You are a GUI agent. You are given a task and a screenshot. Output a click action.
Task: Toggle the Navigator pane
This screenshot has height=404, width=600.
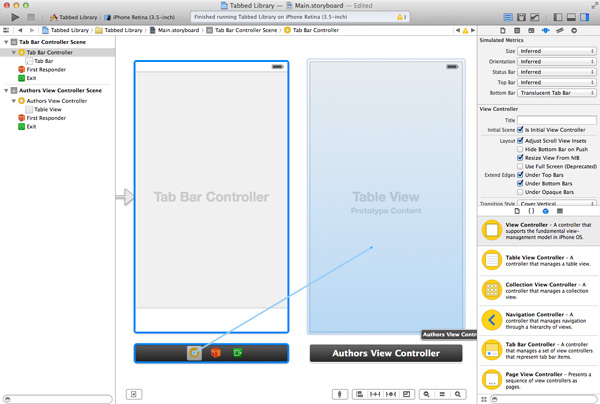coord(558,17)
